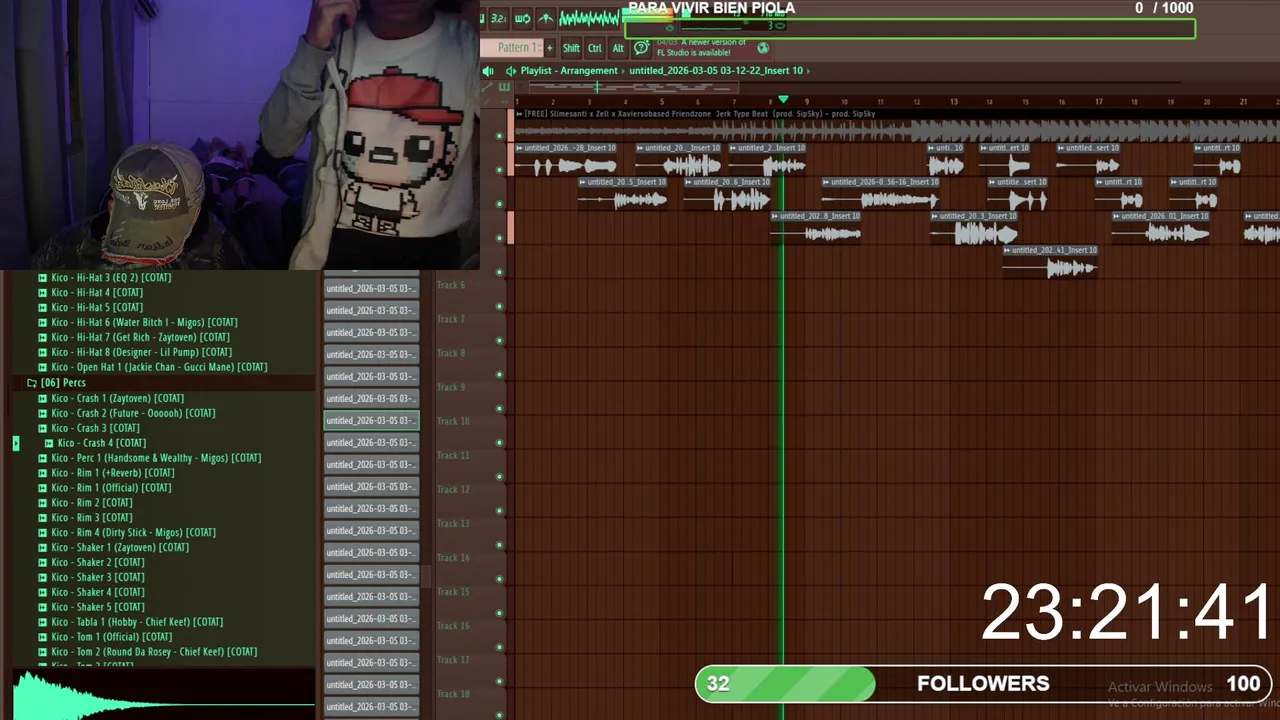Screen dimensions: 1280x720
Task: Click sample icon of Kico - Open Hat 1
Action: click(42, 367)
